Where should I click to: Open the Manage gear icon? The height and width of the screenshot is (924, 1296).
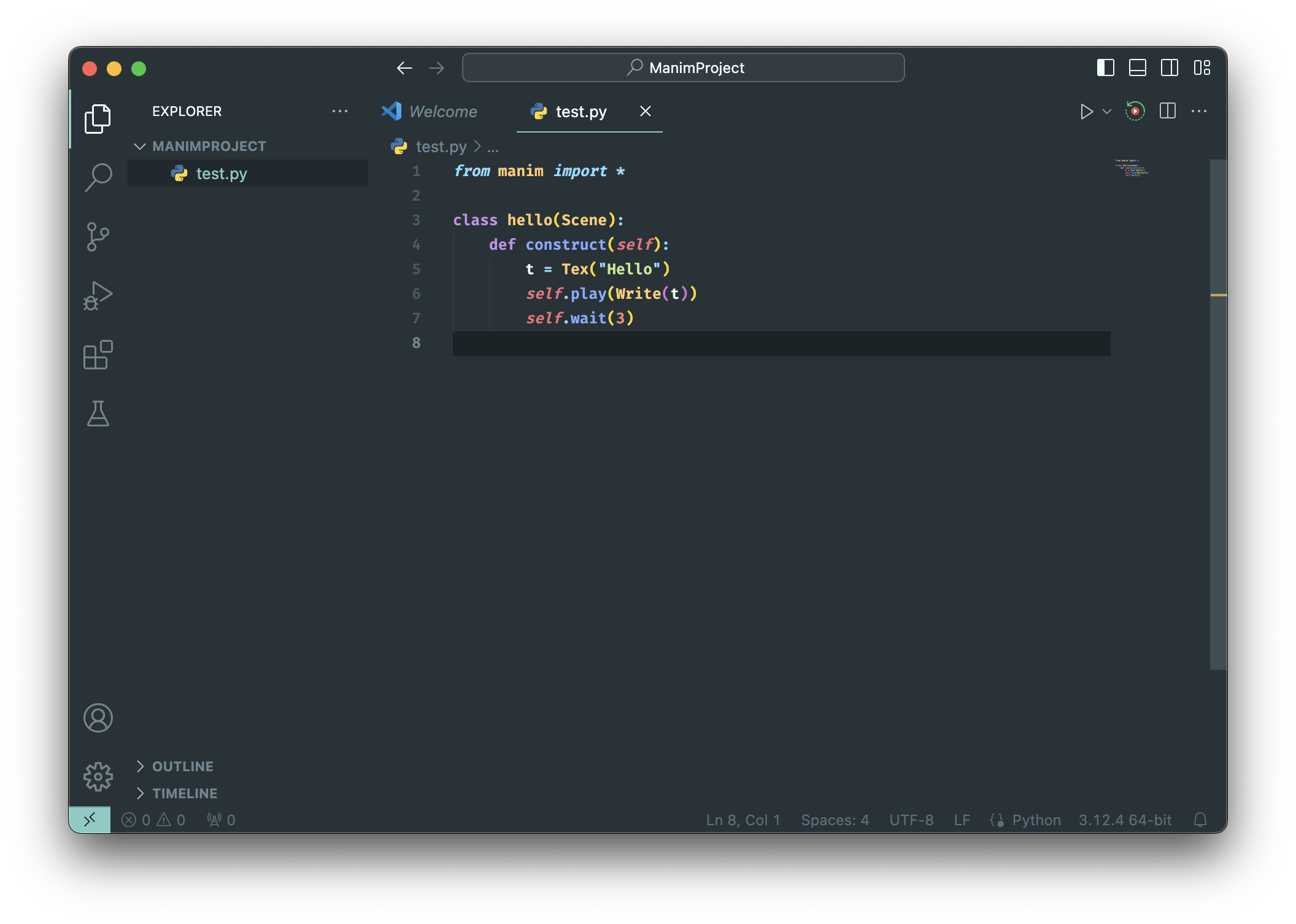98,777
